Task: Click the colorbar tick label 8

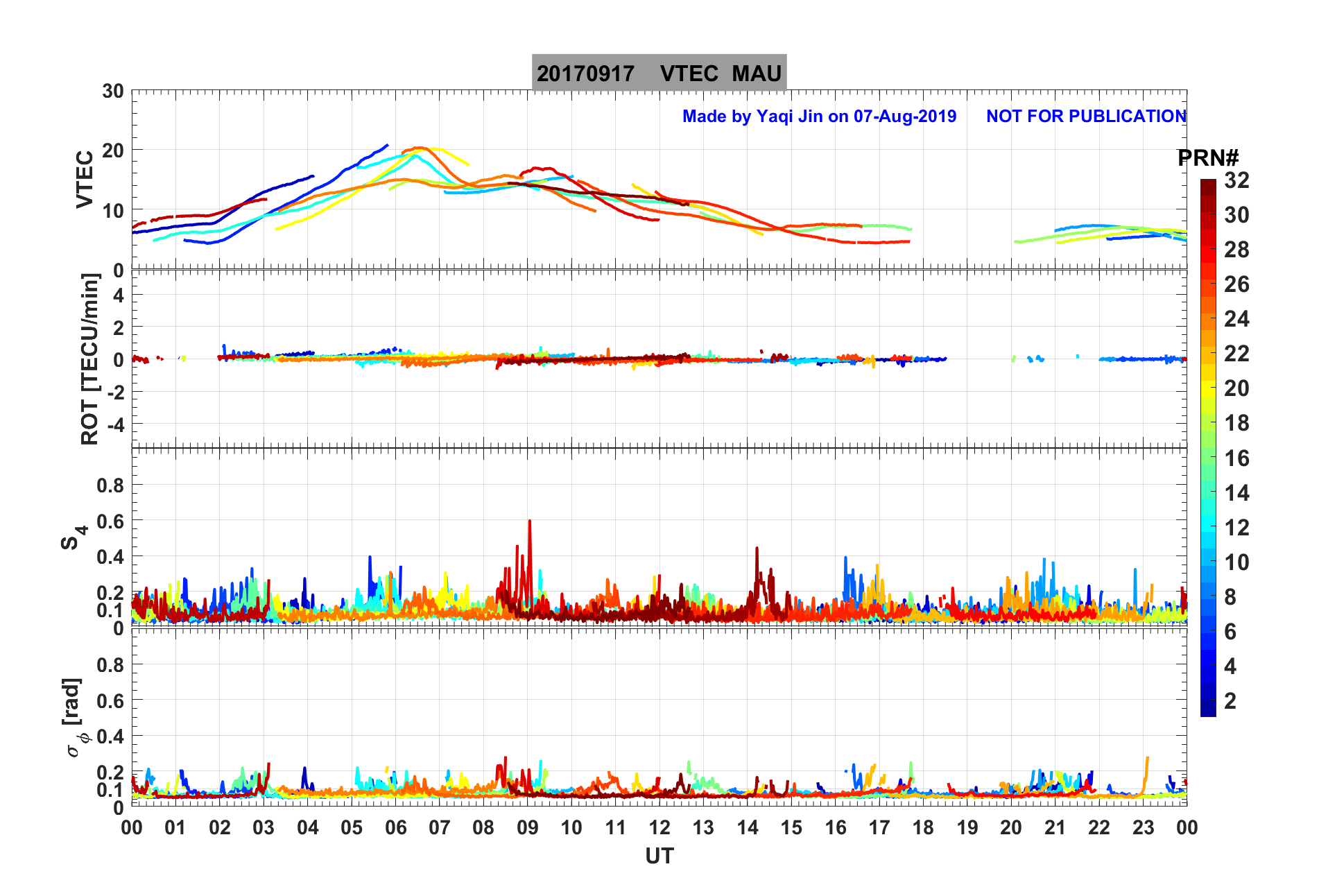Action: [x=1230, y=596]
